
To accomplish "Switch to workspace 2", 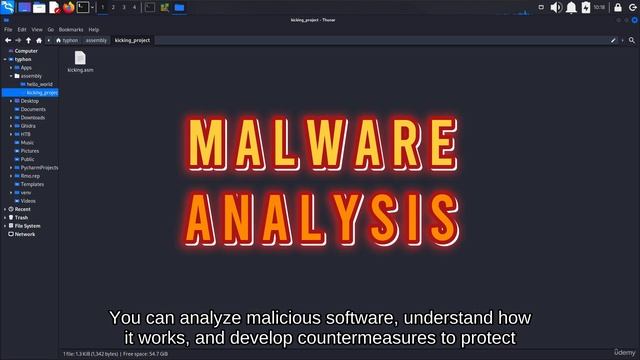I will 113,7.
